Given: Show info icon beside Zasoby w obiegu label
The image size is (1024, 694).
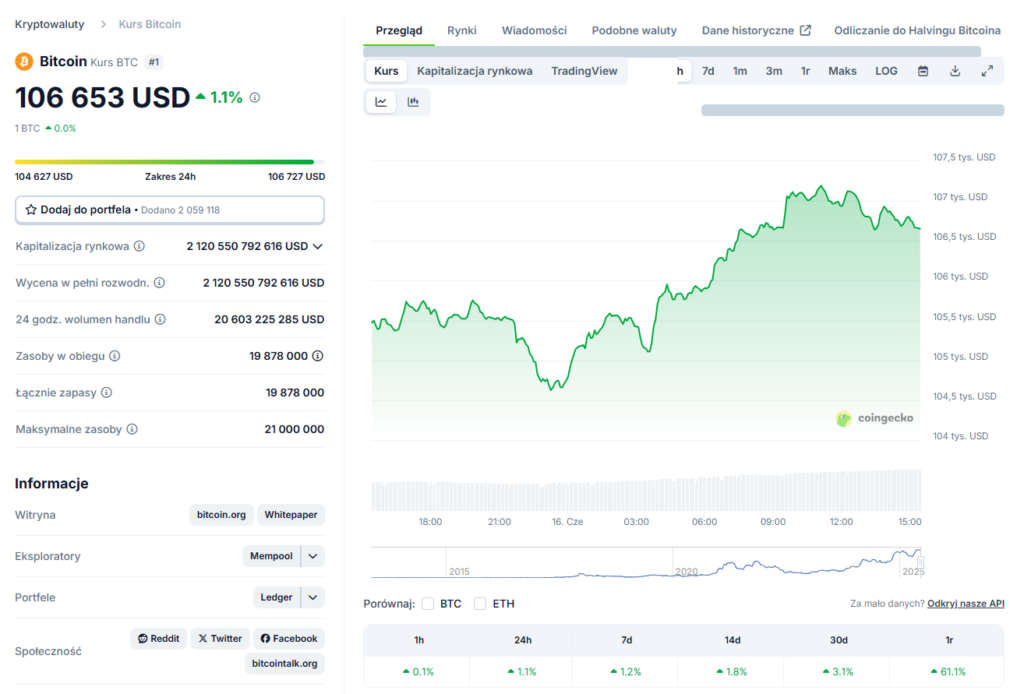Looking at the screenshot, I should tap(114, 356).
